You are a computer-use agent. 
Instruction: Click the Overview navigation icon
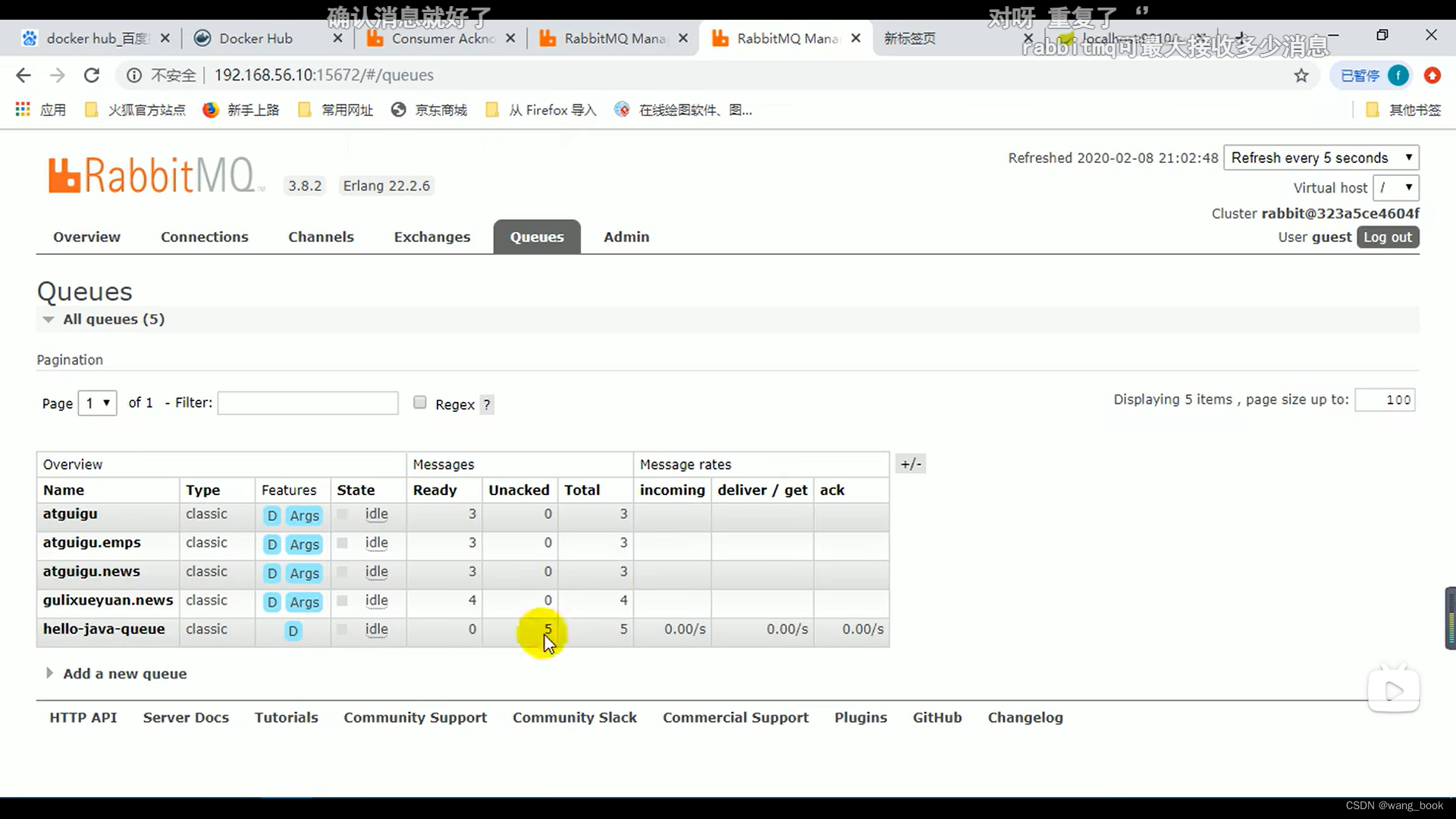87,237
